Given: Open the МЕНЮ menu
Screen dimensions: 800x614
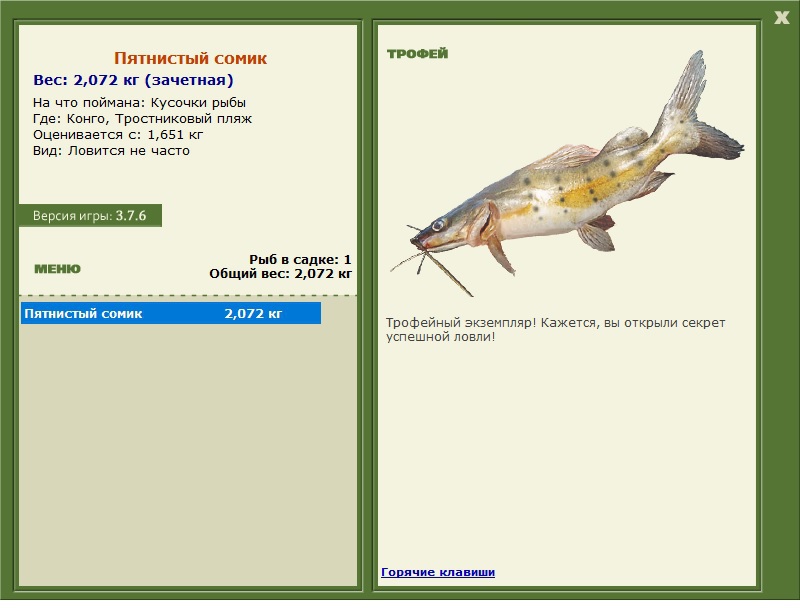Looking at the screenshot, I should click(x=57, y=269).
